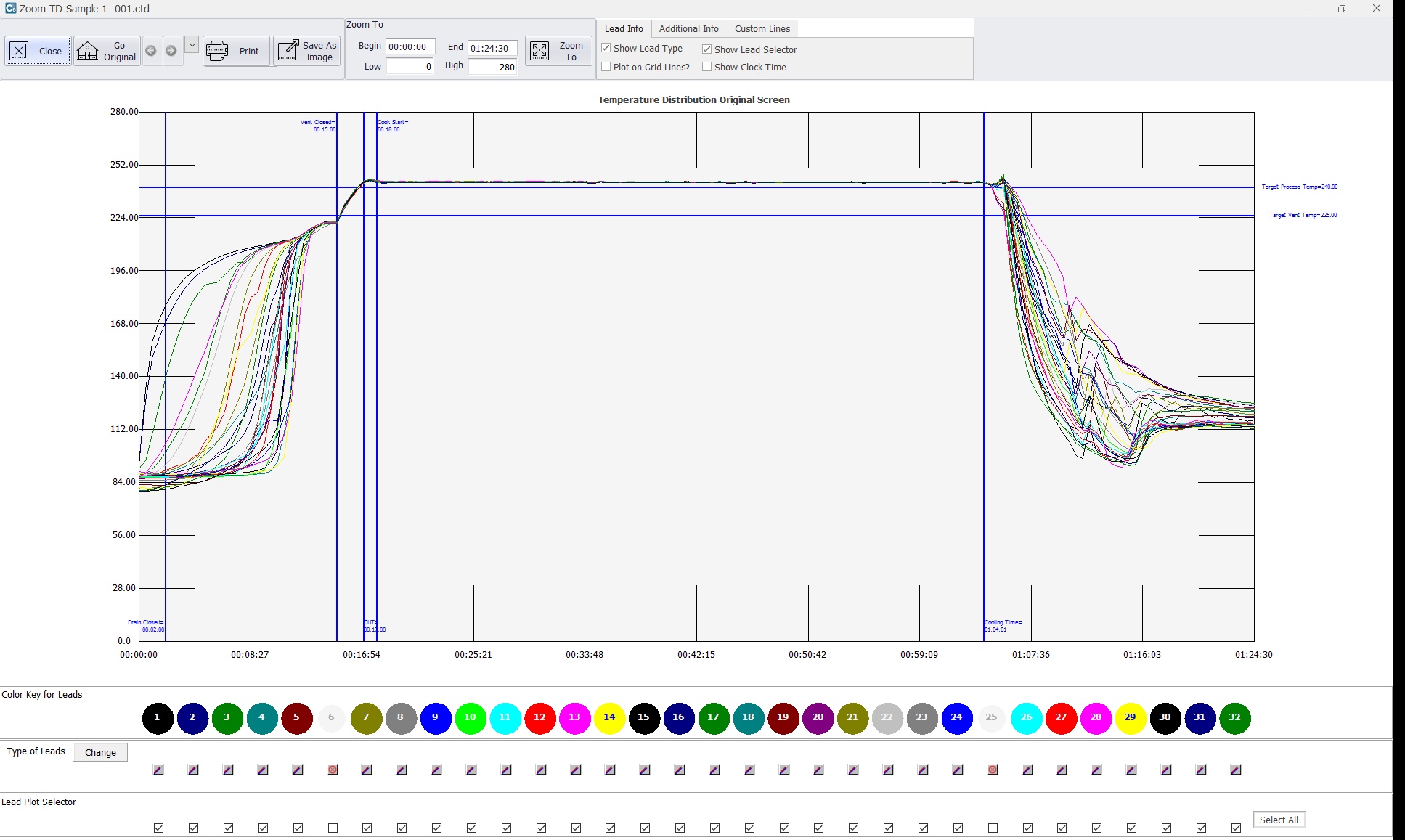Click lead type icon under lead 1

158,770
